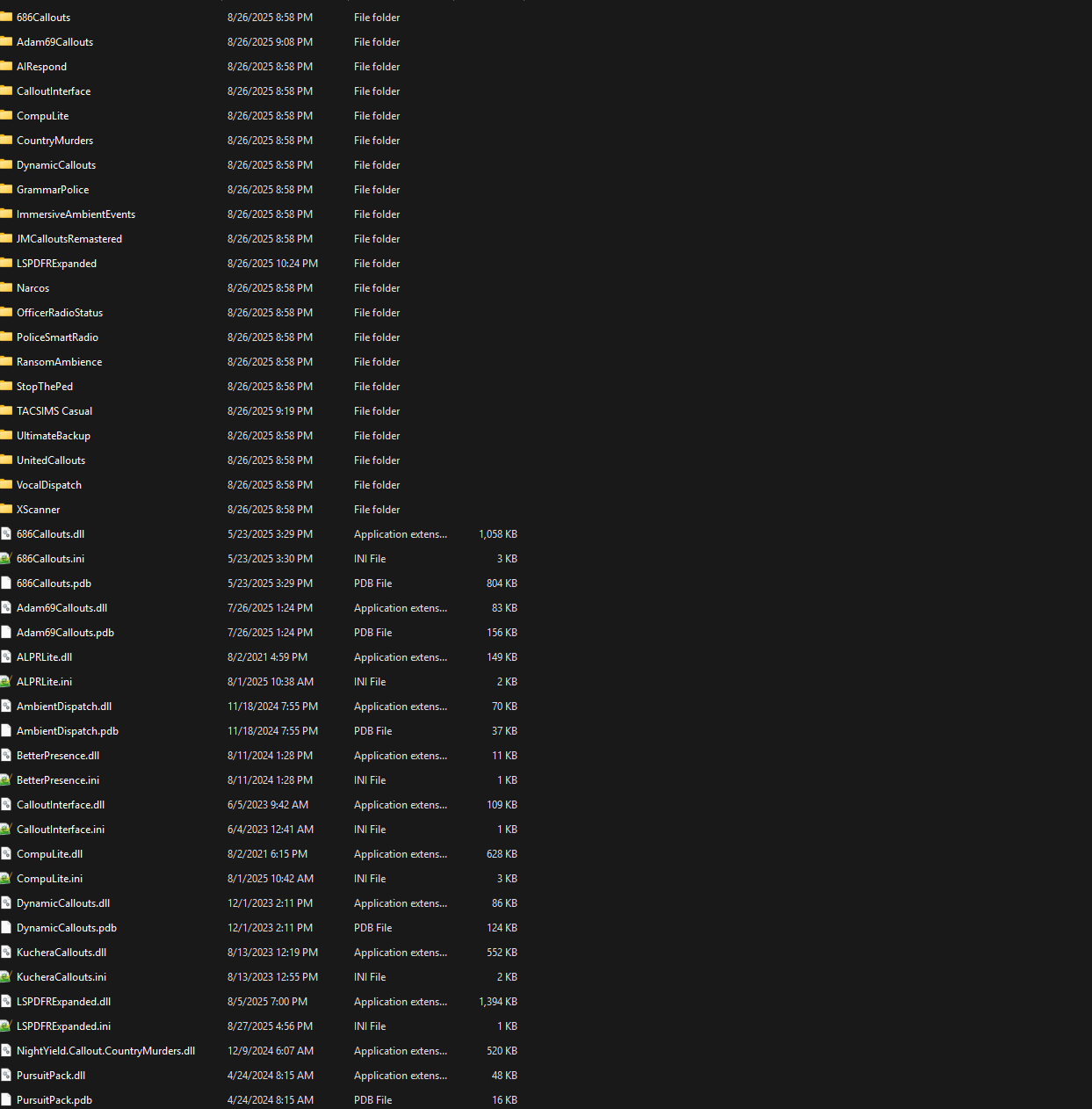
Task: Select the 686Callouts folder icon
Action: (5, 17)
